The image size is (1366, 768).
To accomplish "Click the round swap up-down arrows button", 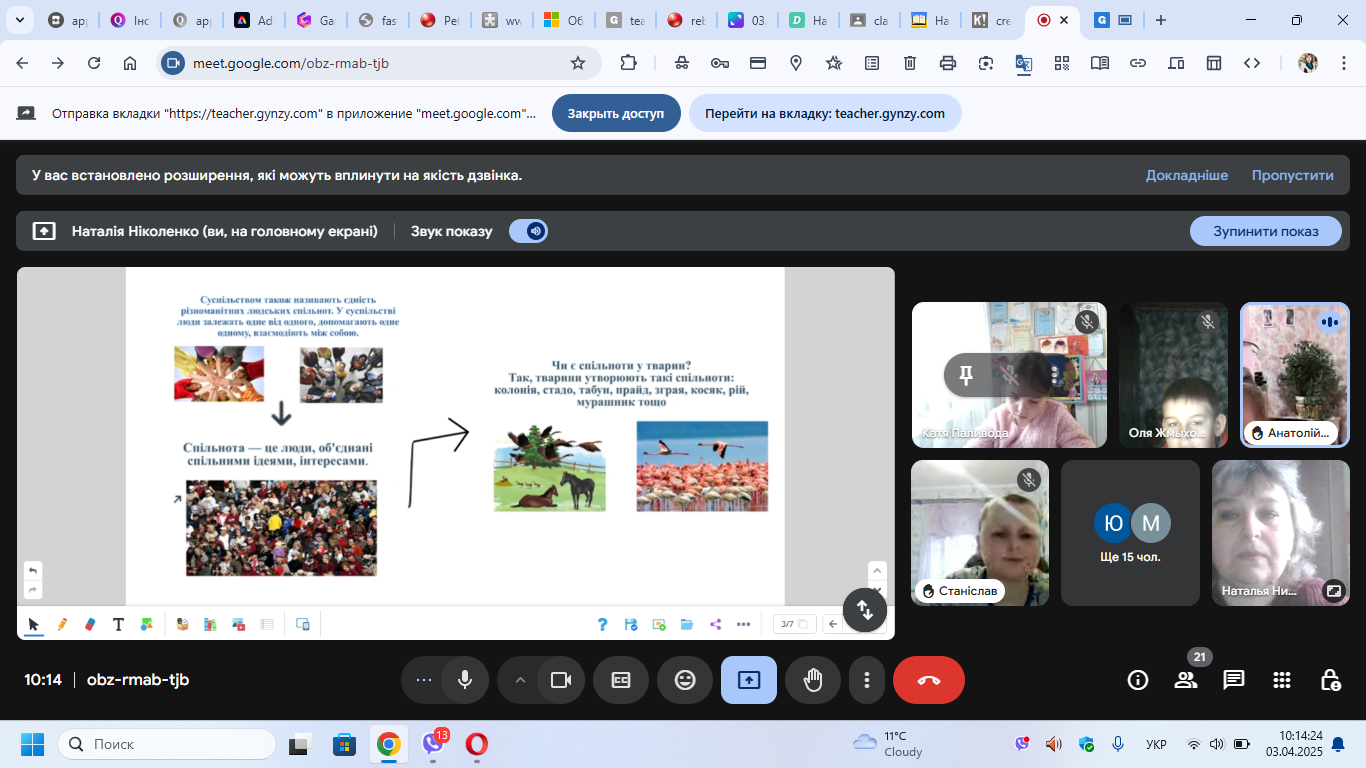I will pos(865,610).
